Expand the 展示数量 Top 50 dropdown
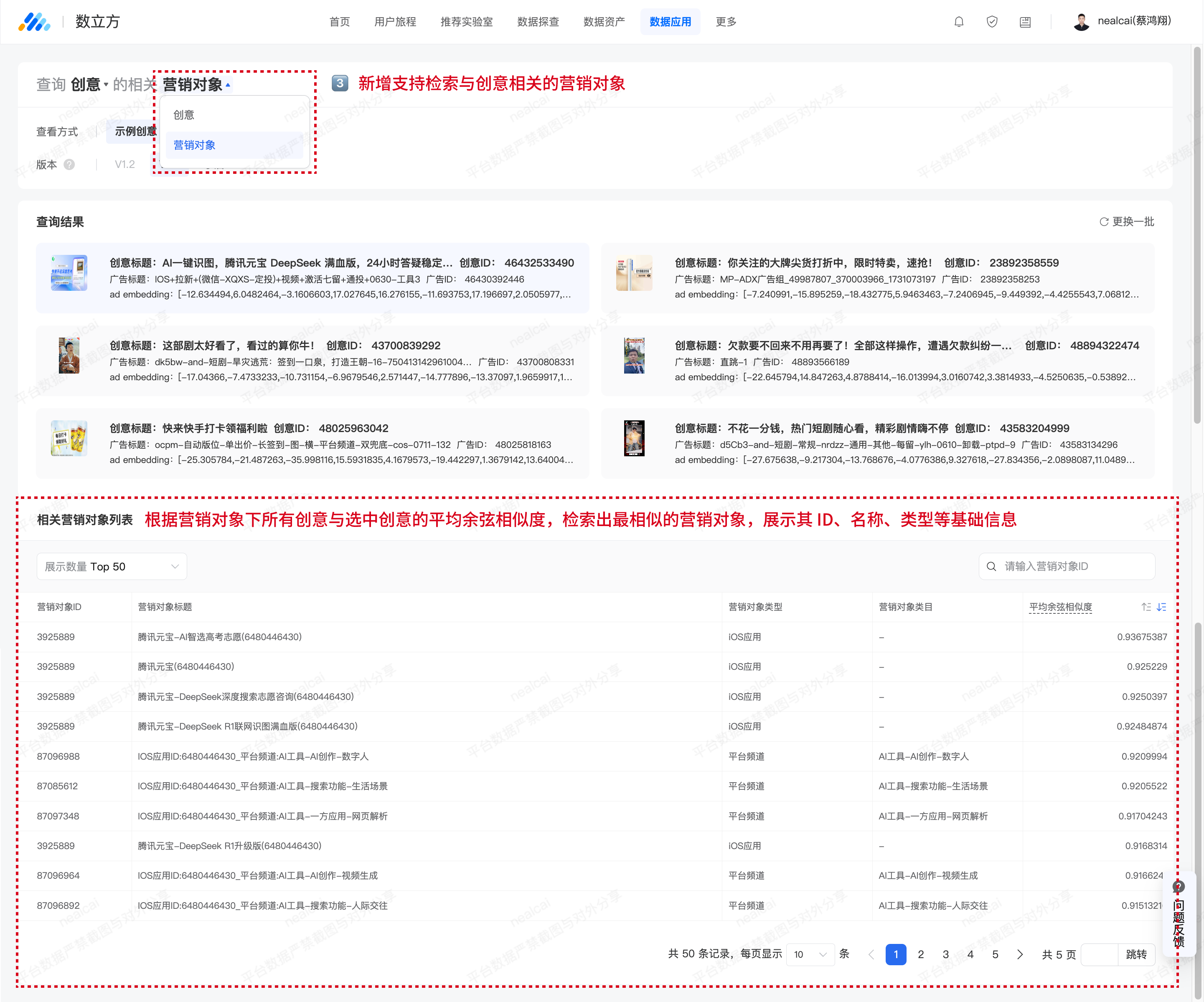This screenshot has height=1002, width=1204. click(112, 567)
